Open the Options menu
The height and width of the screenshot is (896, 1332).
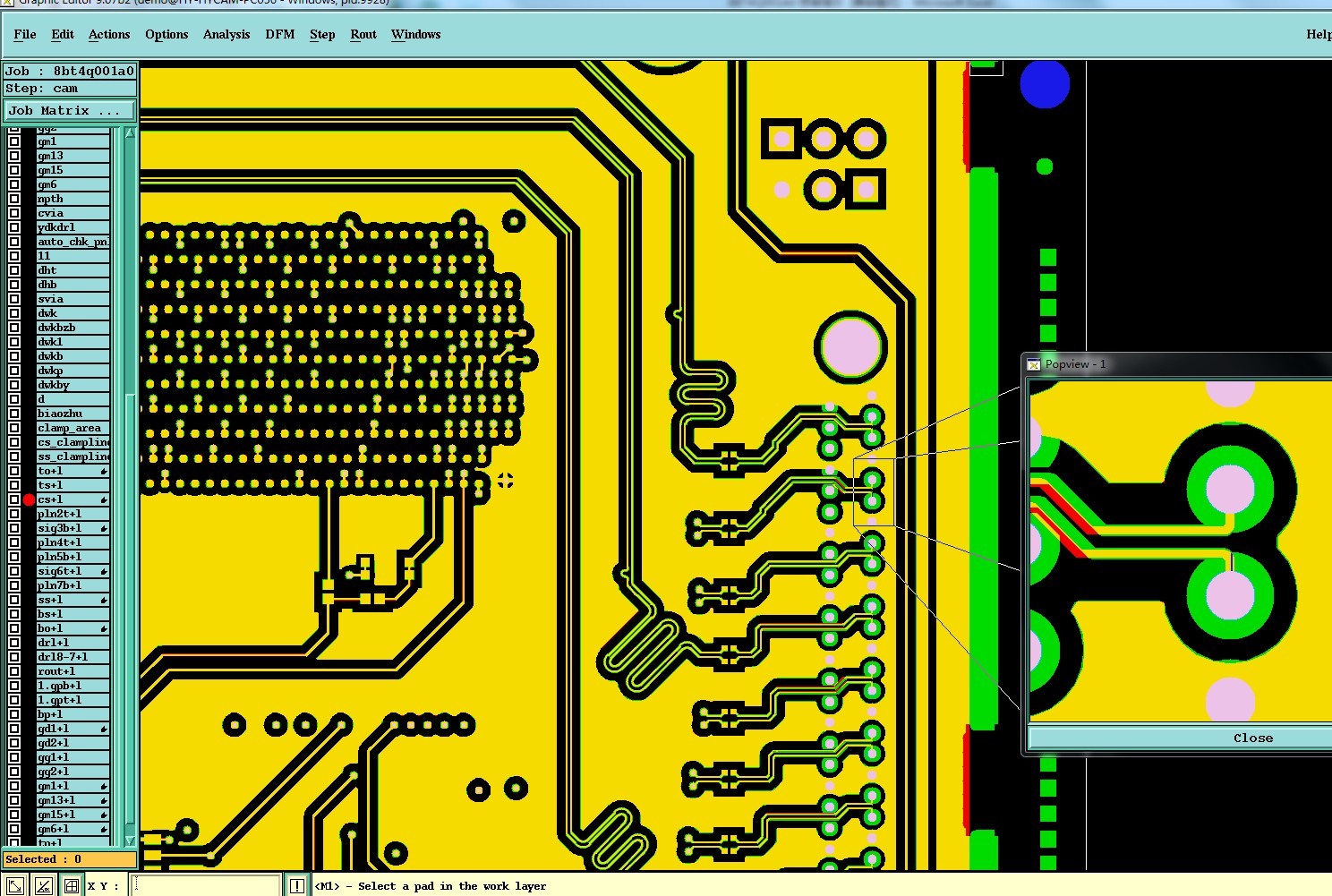click(x=166, y=34)
